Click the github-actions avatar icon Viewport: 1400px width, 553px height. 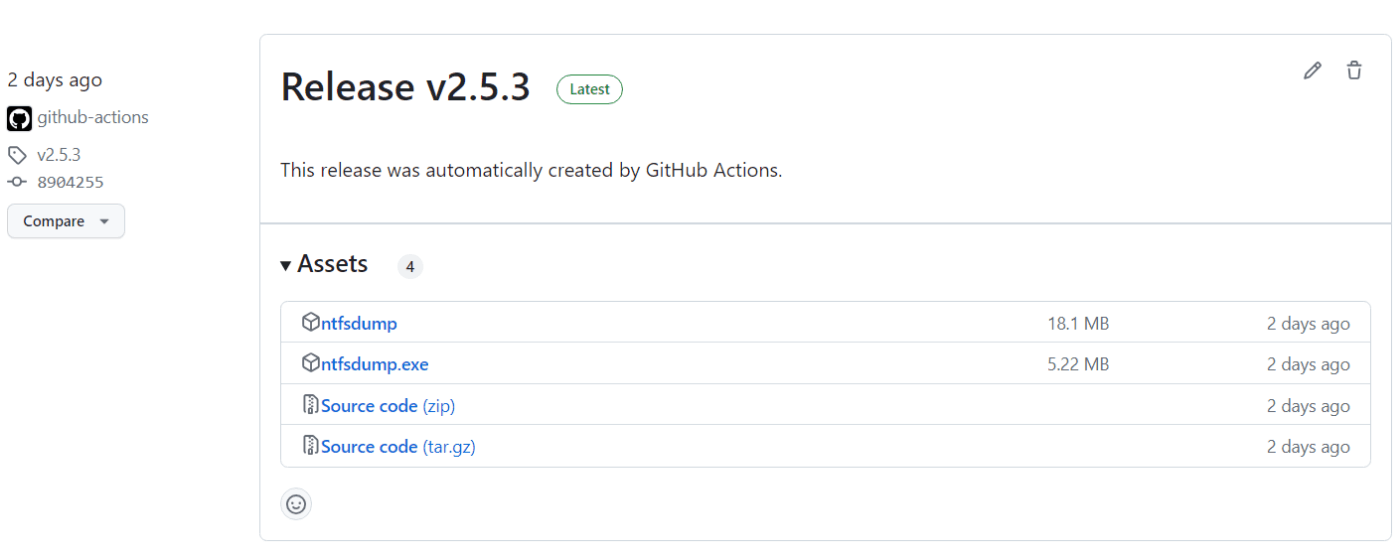[x=19, y=118]
